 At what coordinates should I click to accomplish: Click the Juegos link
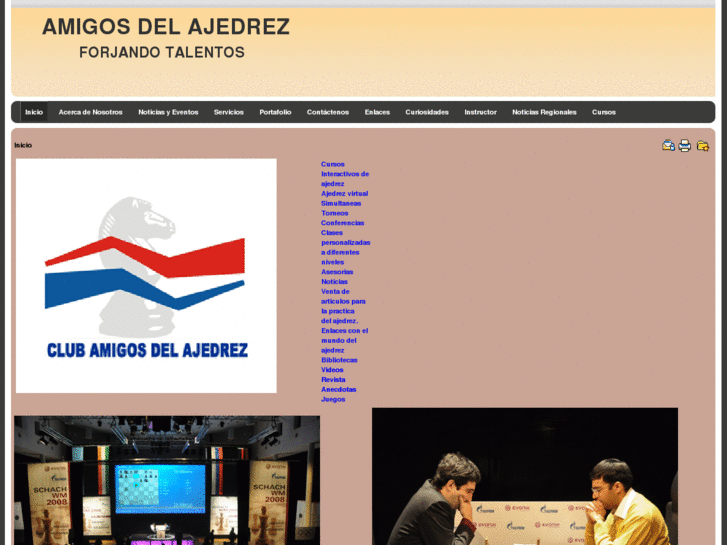click(333, 399)
